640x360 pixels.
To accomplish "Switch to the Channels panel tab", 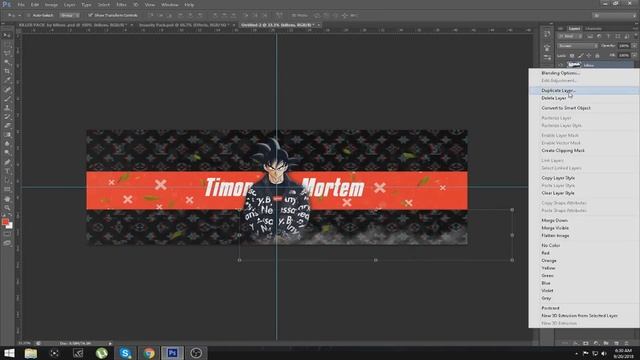I will (593, 29).
